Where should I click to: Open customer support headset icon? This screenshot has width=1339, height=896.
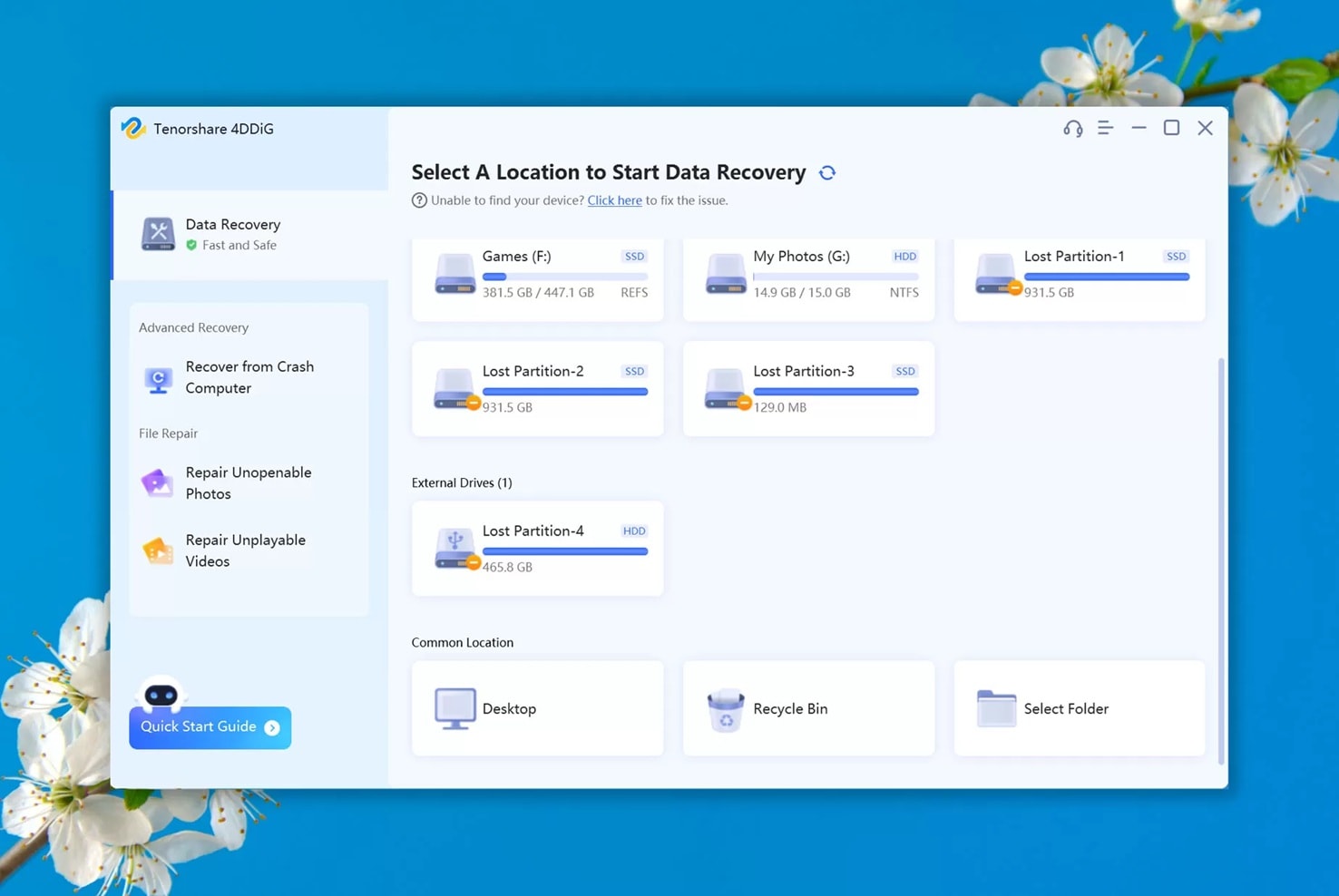(x=1072, y=129)
